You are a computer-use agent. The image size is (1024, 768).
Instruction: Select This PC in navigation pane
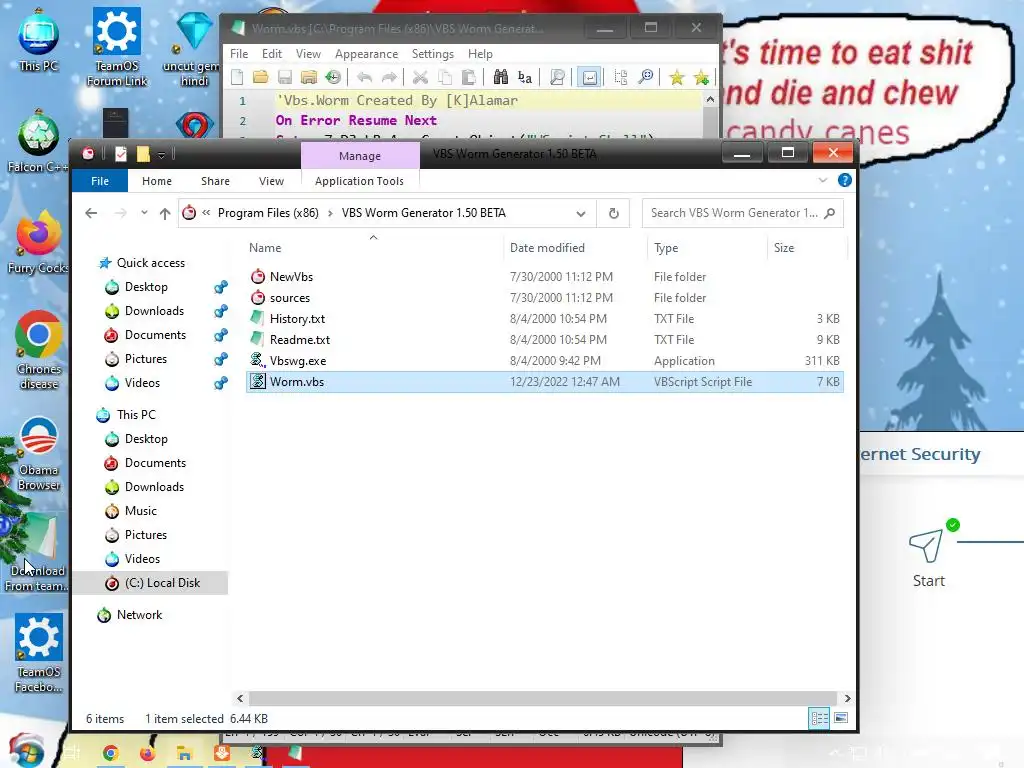[136, 415]
